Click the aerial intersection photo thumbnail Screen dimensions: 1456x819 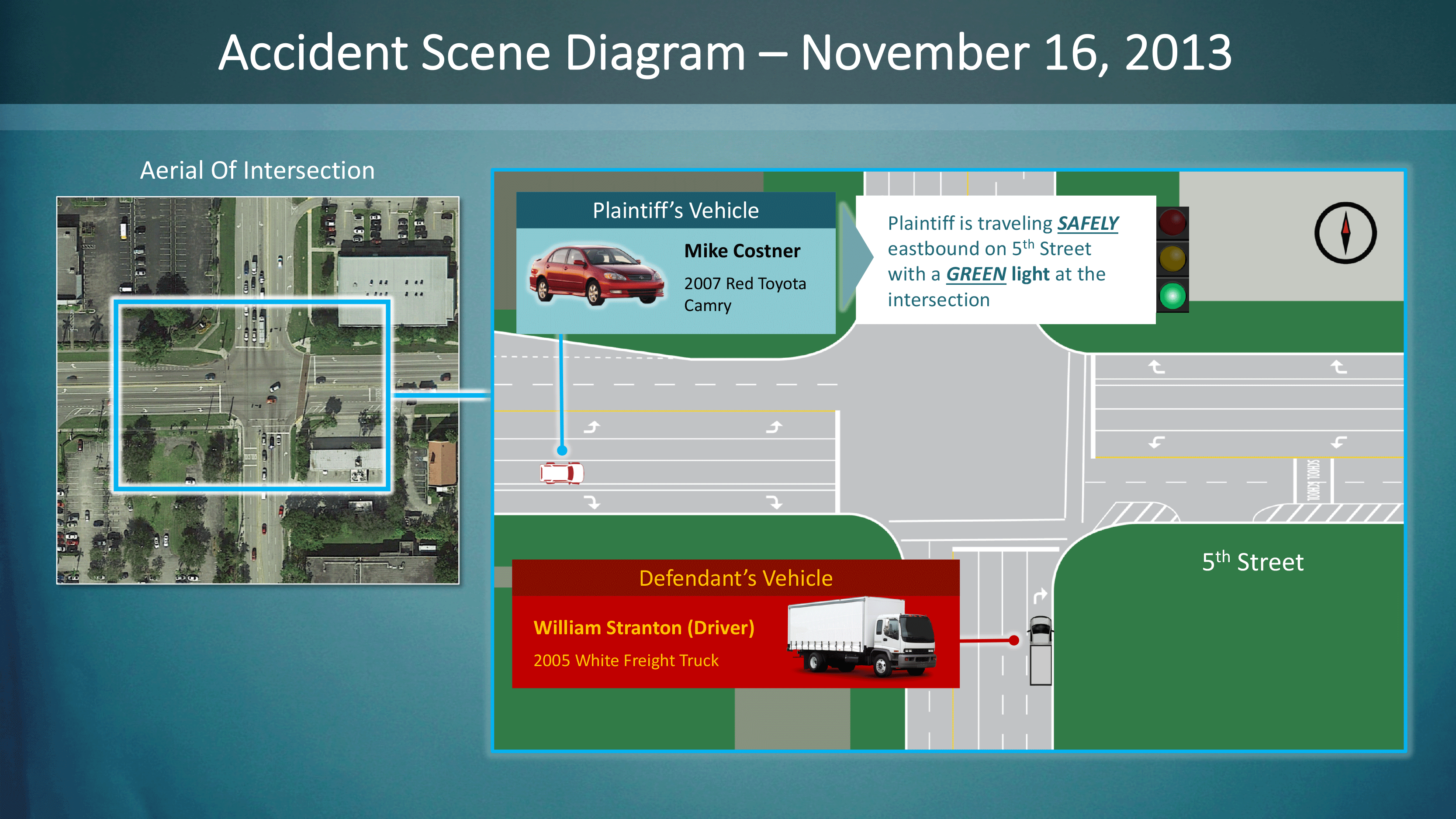click(258, 390)
